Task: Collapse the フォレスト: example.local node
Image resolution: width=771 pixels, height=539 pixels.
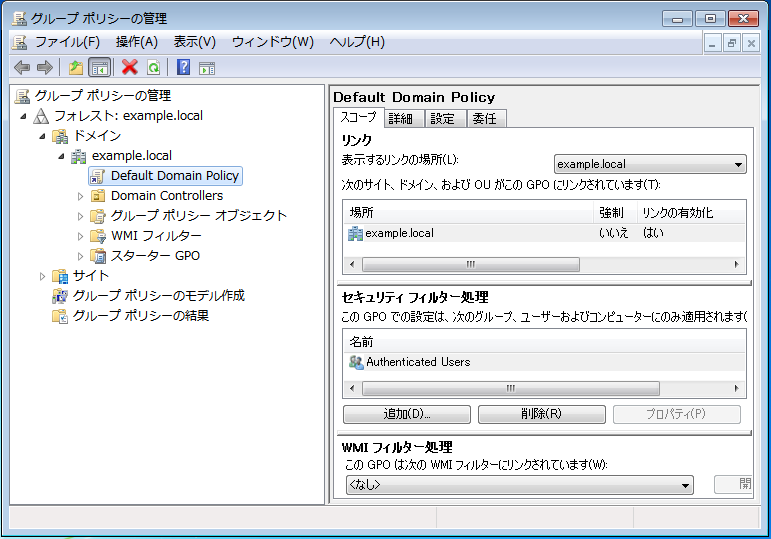Action: 23,117
